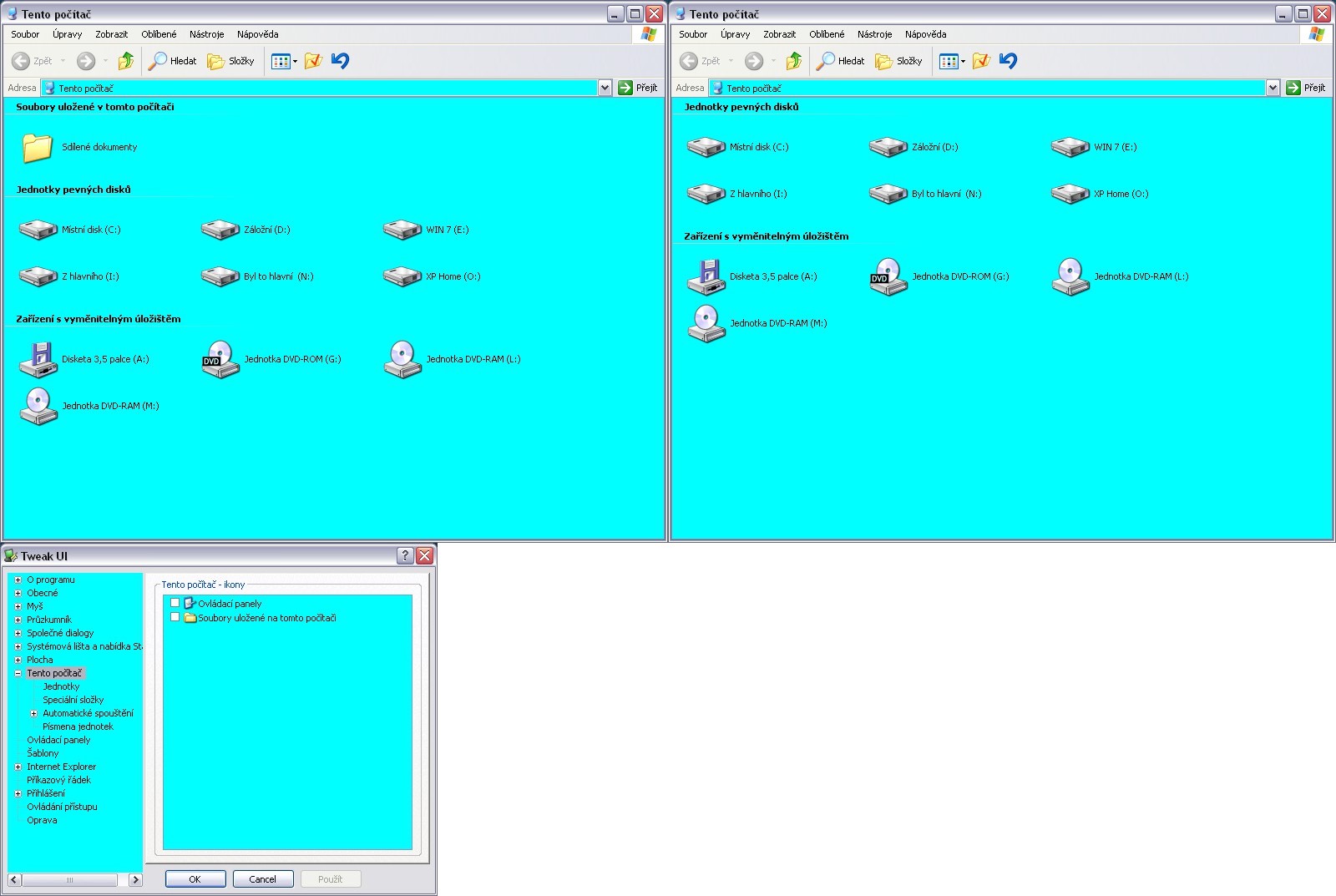The image size is (1336, 896).
Task: Click the Tweak UI help question mark button
Action: click(405, 556)
